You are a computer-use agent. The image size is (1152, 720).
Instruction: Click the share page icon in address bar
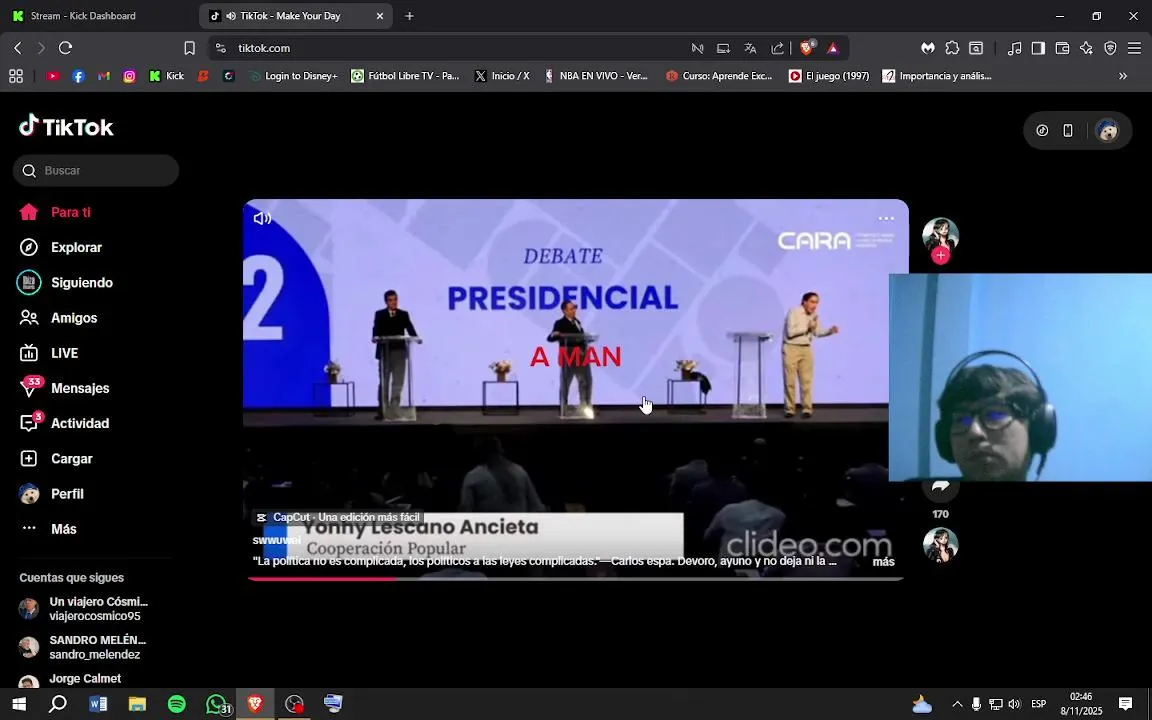pyautogui.click(x=777, y=48)
